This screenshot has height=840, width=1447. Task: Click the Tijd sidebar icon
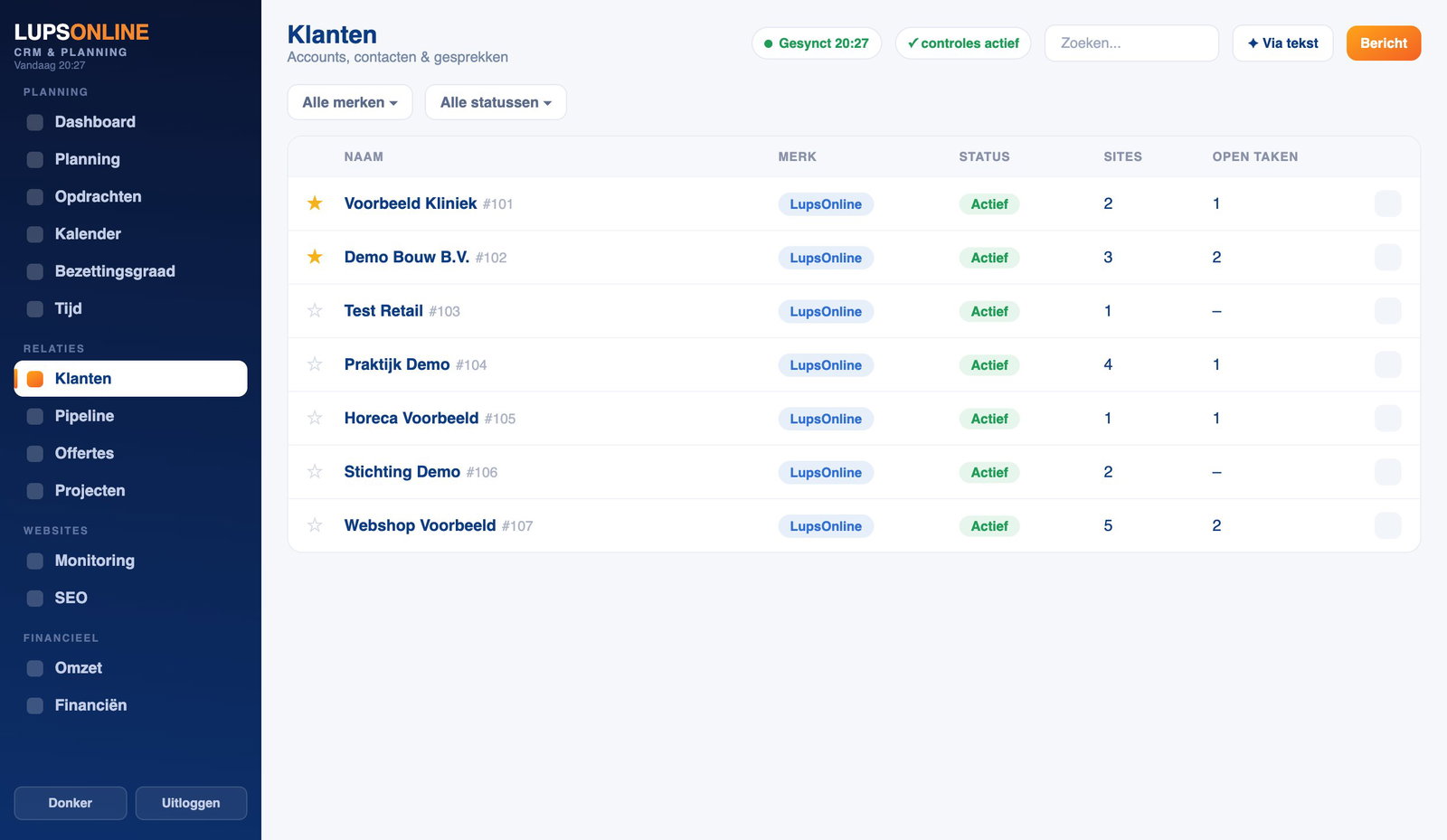35,308
